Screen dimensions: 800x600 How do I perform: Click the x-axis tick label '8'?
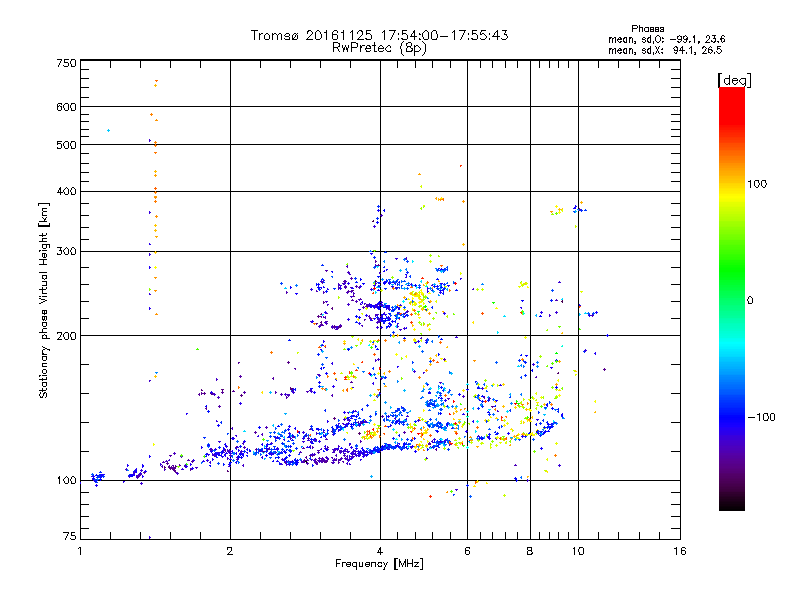point(530,551)
